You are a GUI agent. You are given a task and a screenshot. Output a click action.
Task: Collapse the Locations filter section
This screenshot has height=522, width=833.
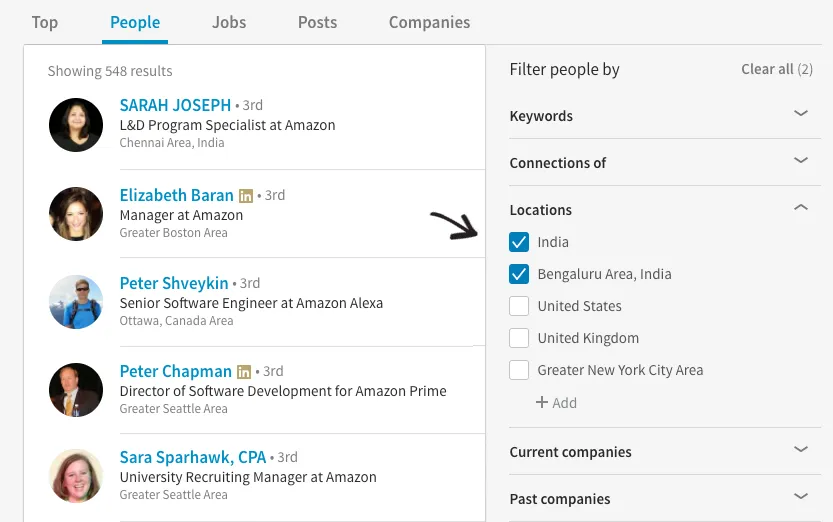pyautogui.click(x=801, y=207)
